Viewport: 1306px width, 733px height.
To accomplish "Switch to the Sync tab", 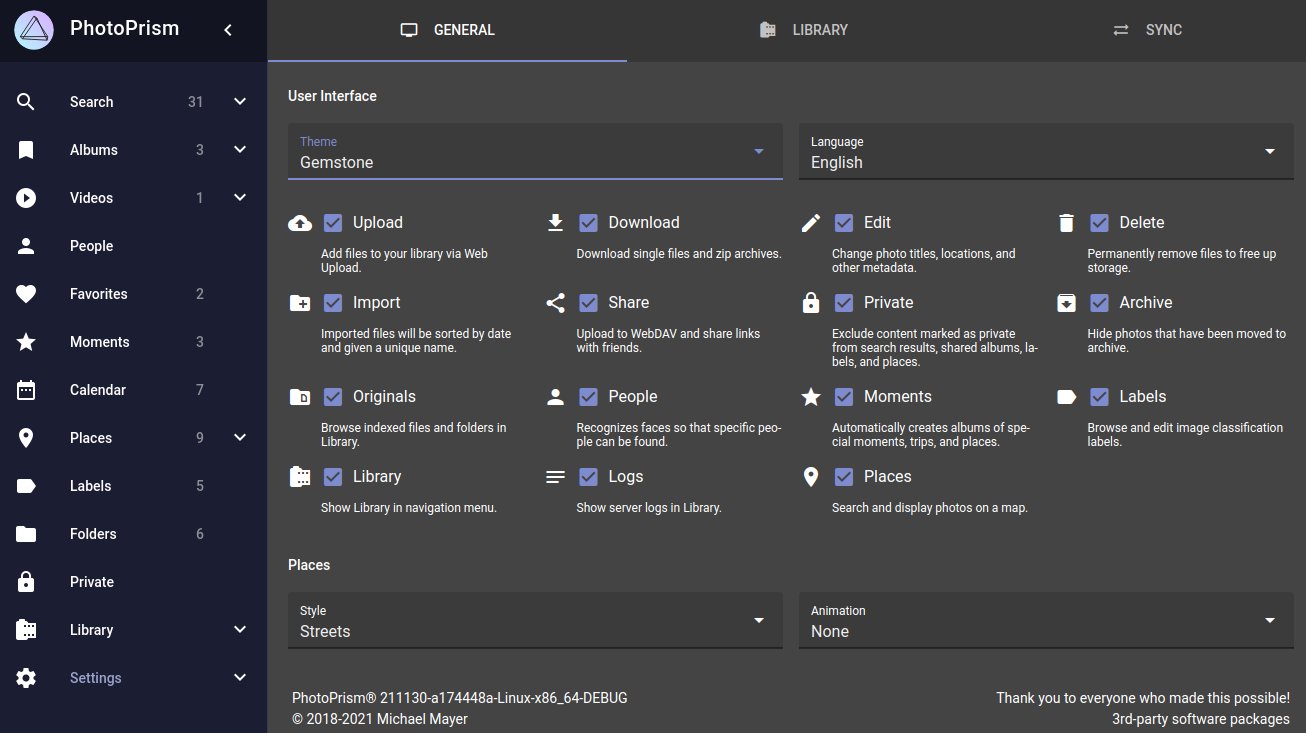I will coord(1146,30).
